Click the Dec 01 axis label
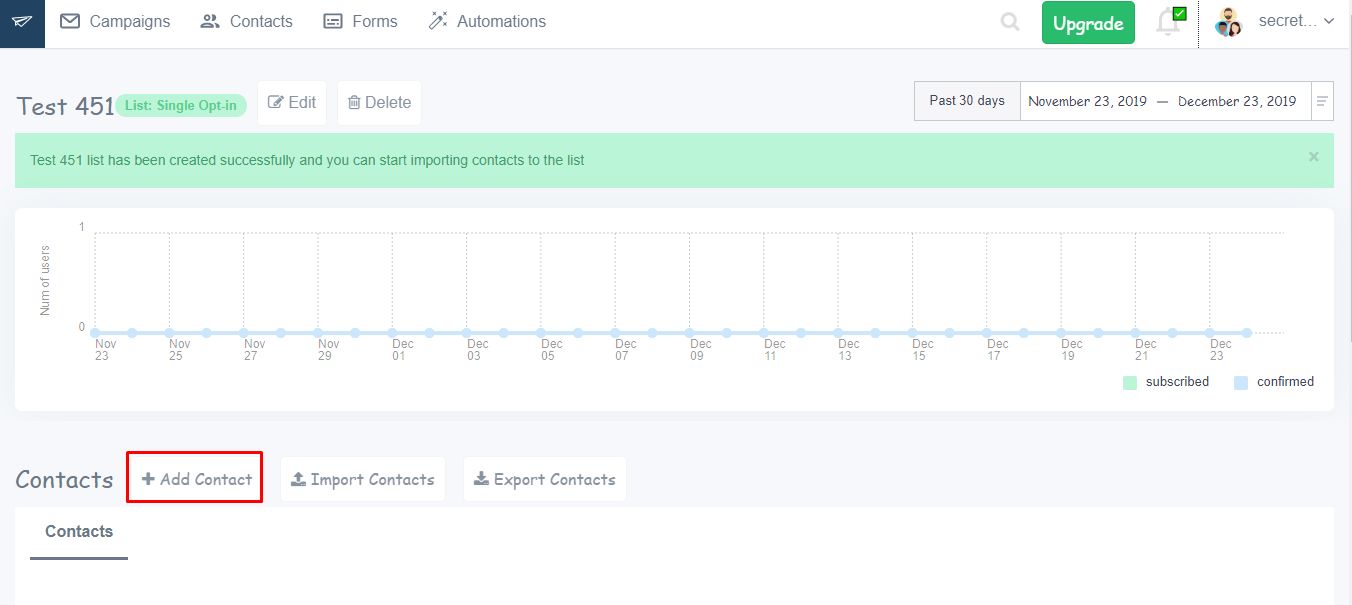 click(x=401, y=350)
